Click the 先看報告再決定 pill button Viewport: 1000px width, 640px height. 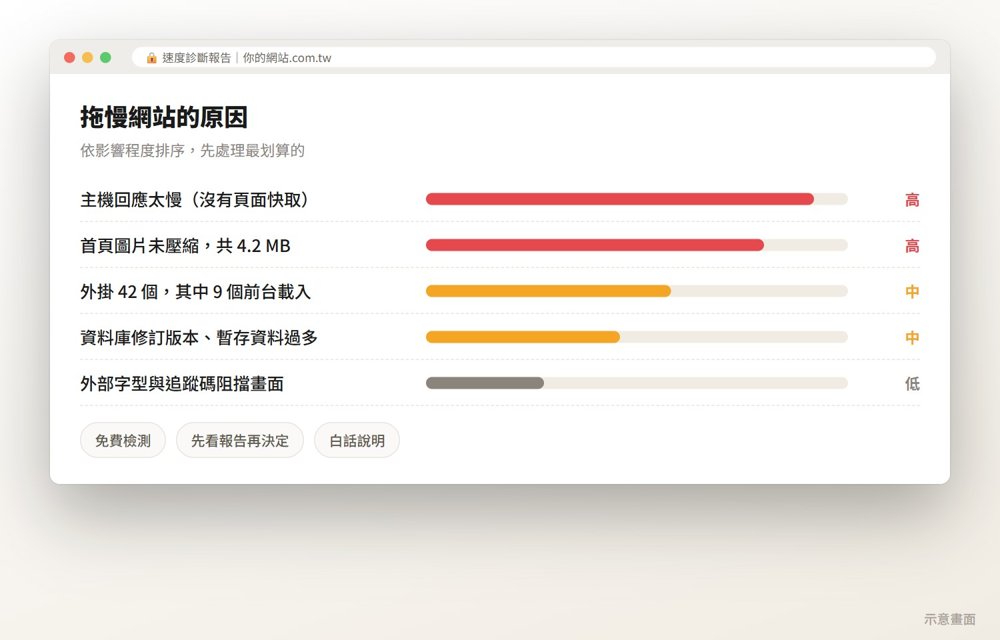point(240,440)
